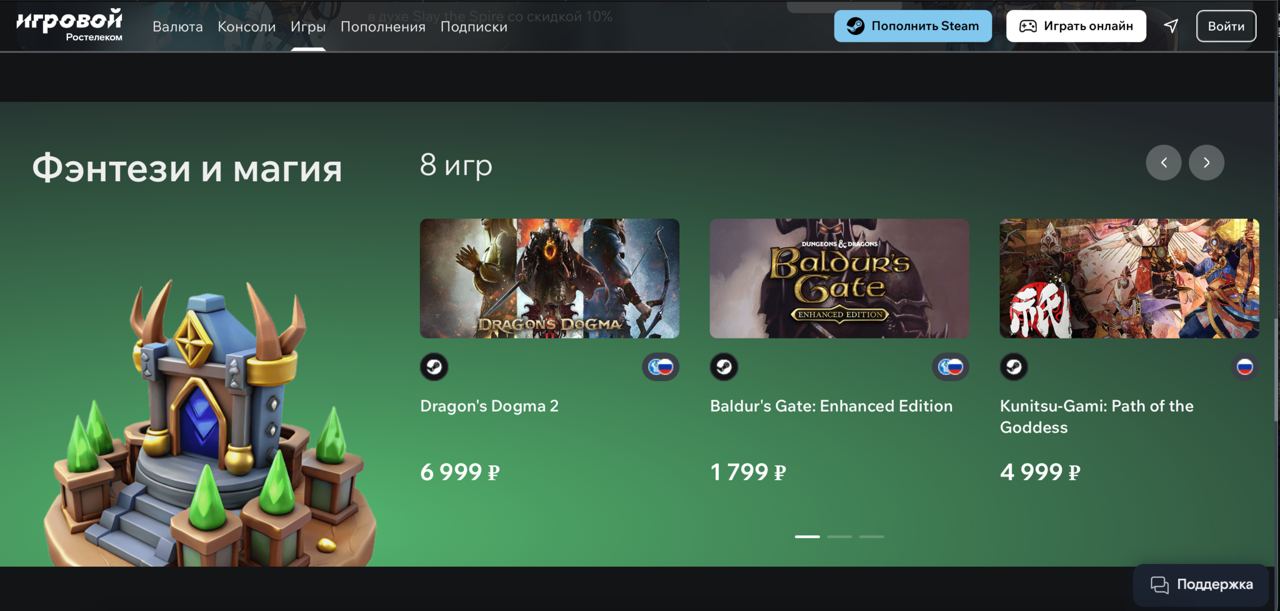Click the Играть онлайн button

pos(1076,26)
